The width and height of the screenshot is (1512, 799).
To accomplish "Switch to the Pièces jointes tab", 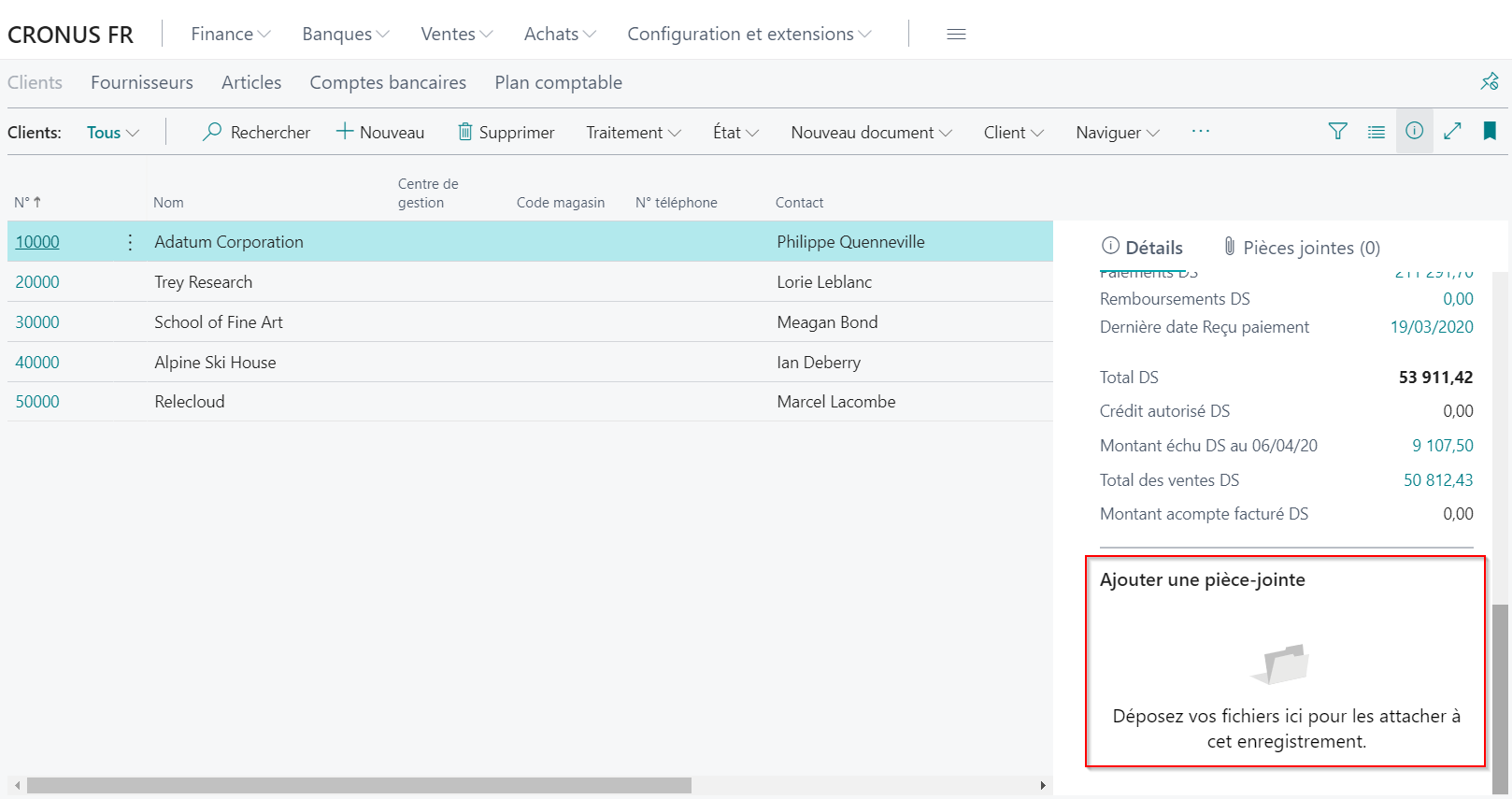I will click(x=1302, y=248).
